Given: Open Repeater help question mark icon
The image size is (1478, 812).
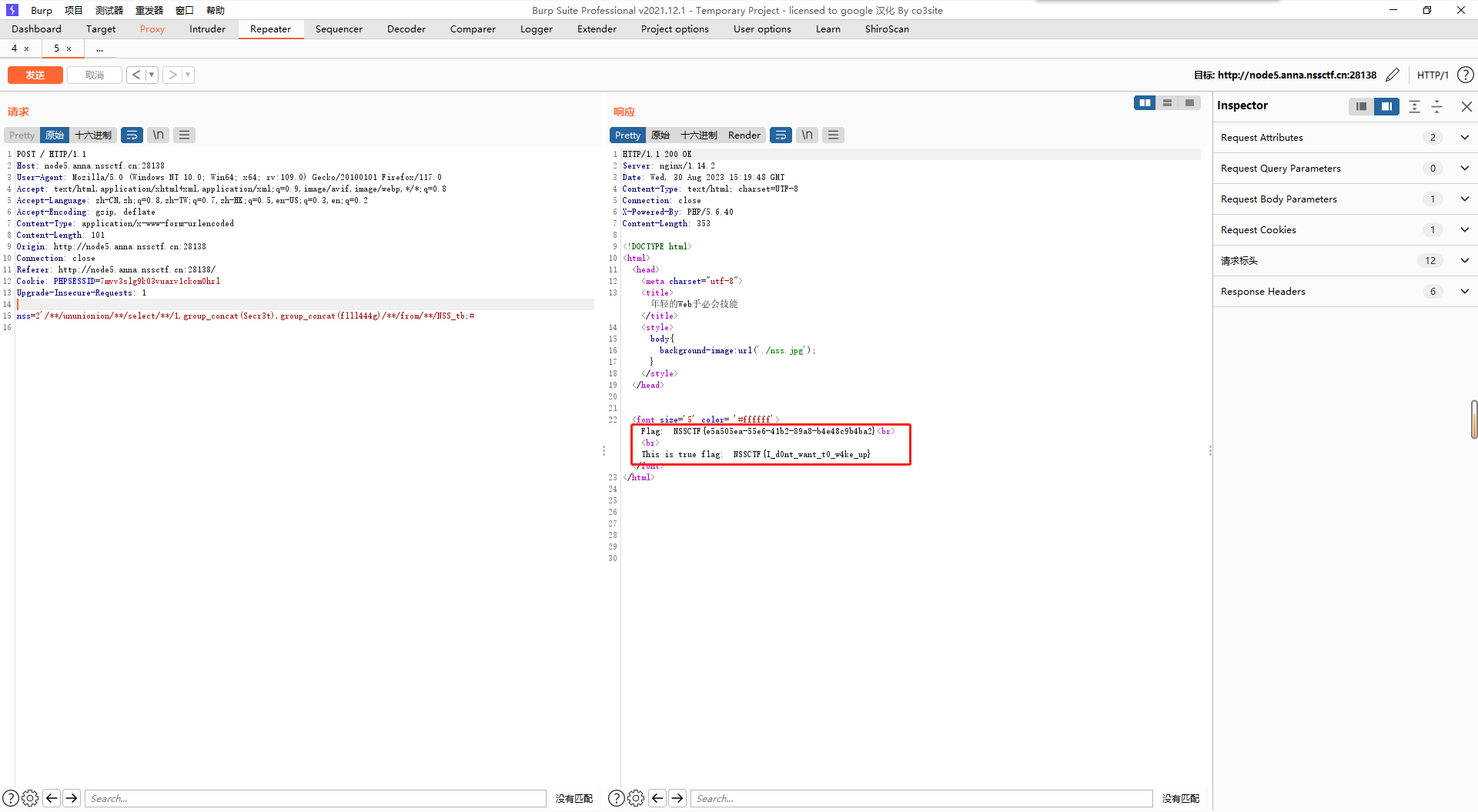Looking at the screenshot, I should (1466, 75).
